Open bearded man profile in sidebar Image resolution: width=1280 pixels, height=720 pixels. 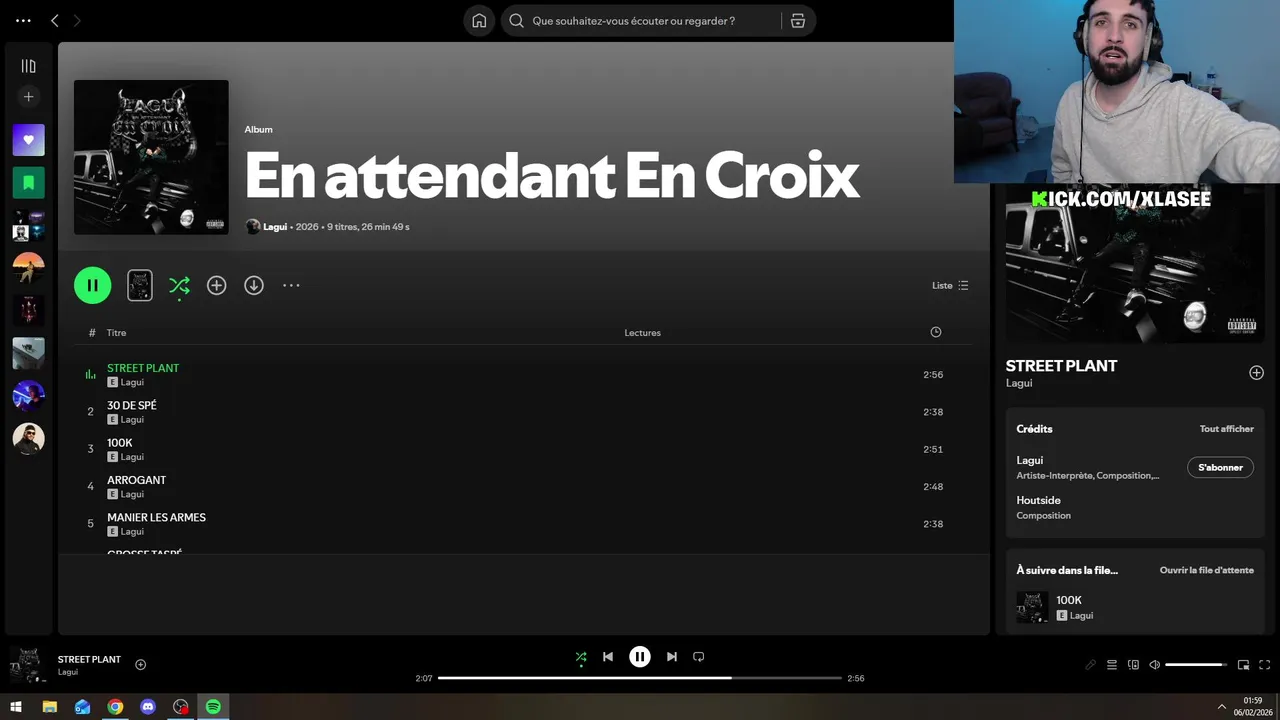[x=28, y=438]
